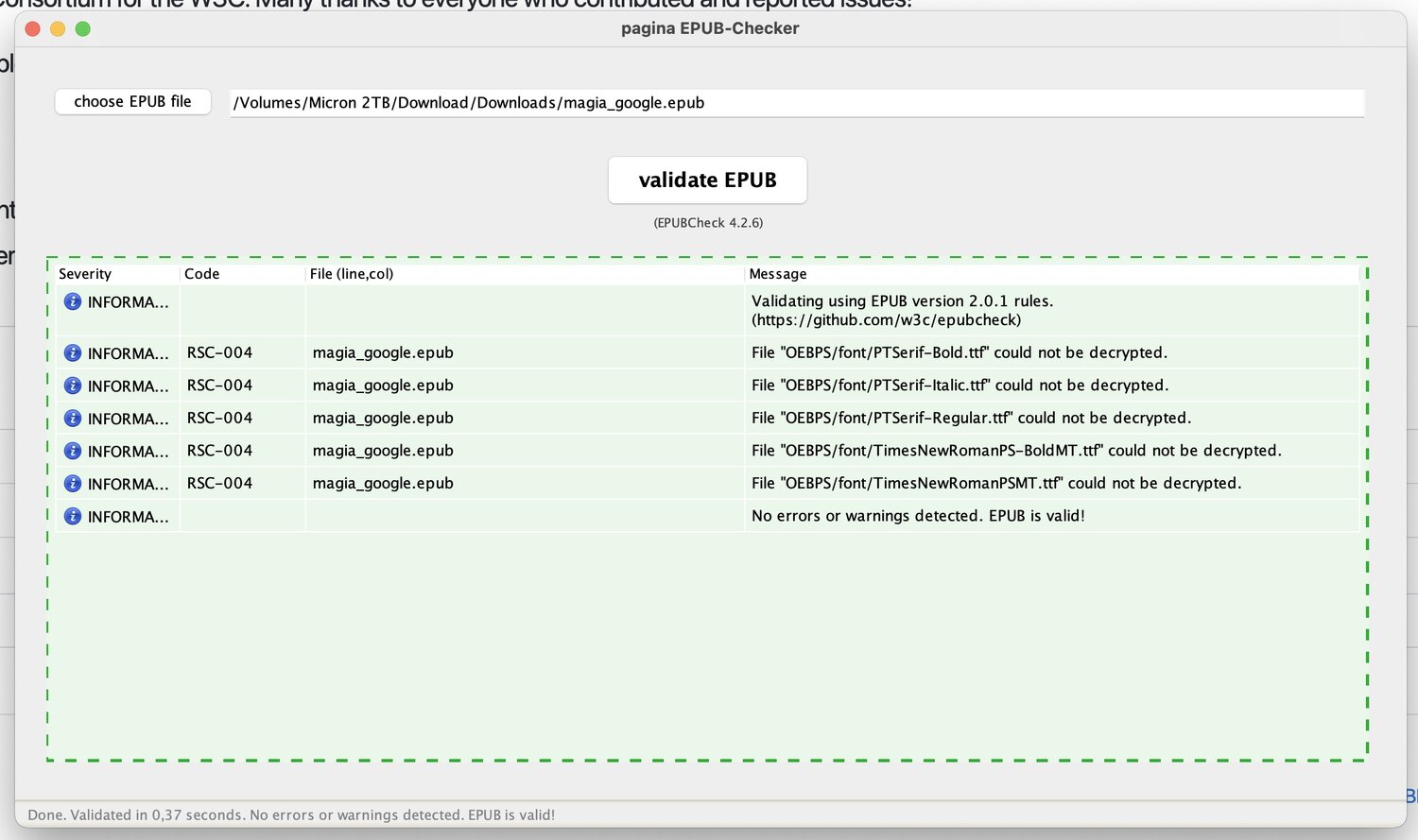Image resolution: width=1418 pixels, height=840 pixels.
Task: Focus the EPUB file path field
Action: point(797,102)
